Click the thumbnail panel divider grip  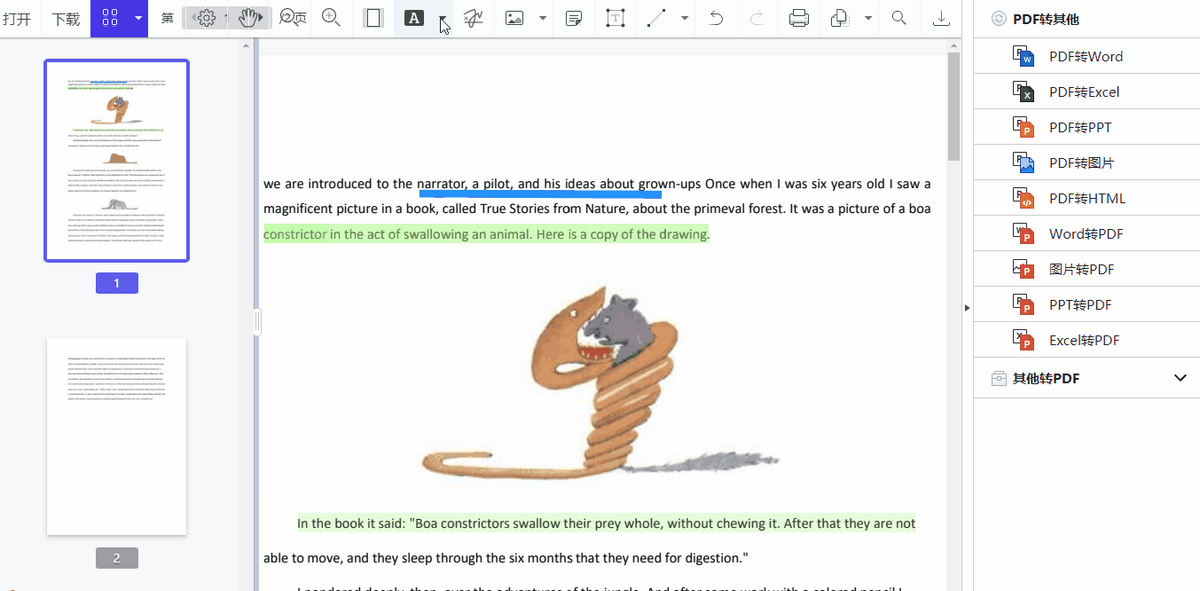tap(257, 321)
